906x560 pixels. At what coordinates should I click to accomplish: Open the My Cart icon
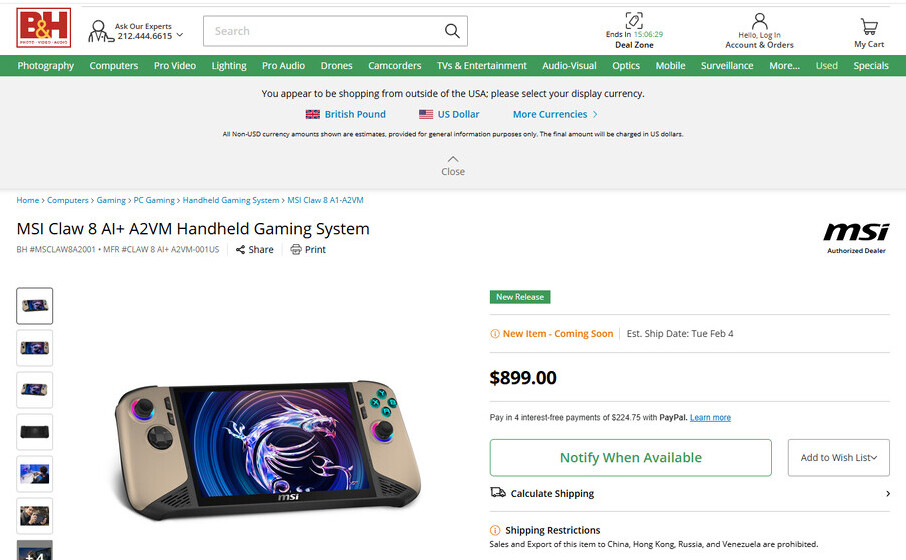869,27
